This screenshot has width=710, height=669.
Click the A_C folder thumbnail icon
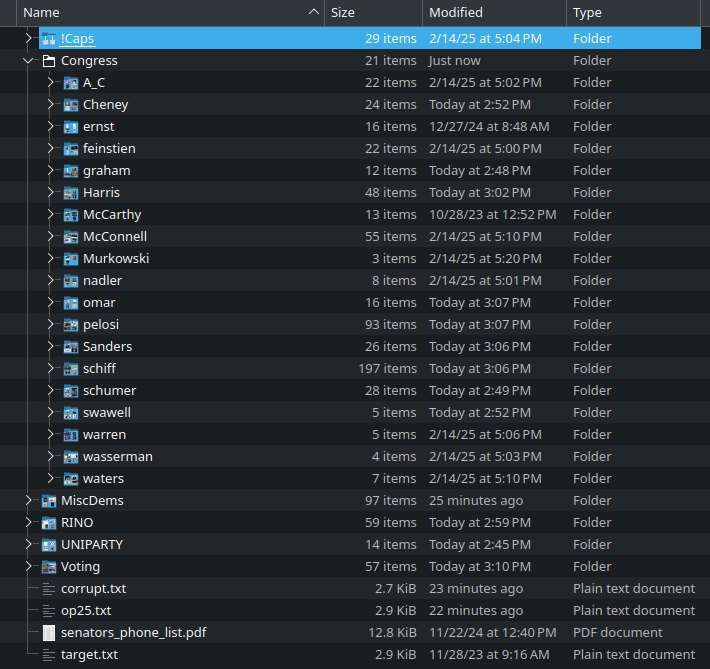point(71,83)
